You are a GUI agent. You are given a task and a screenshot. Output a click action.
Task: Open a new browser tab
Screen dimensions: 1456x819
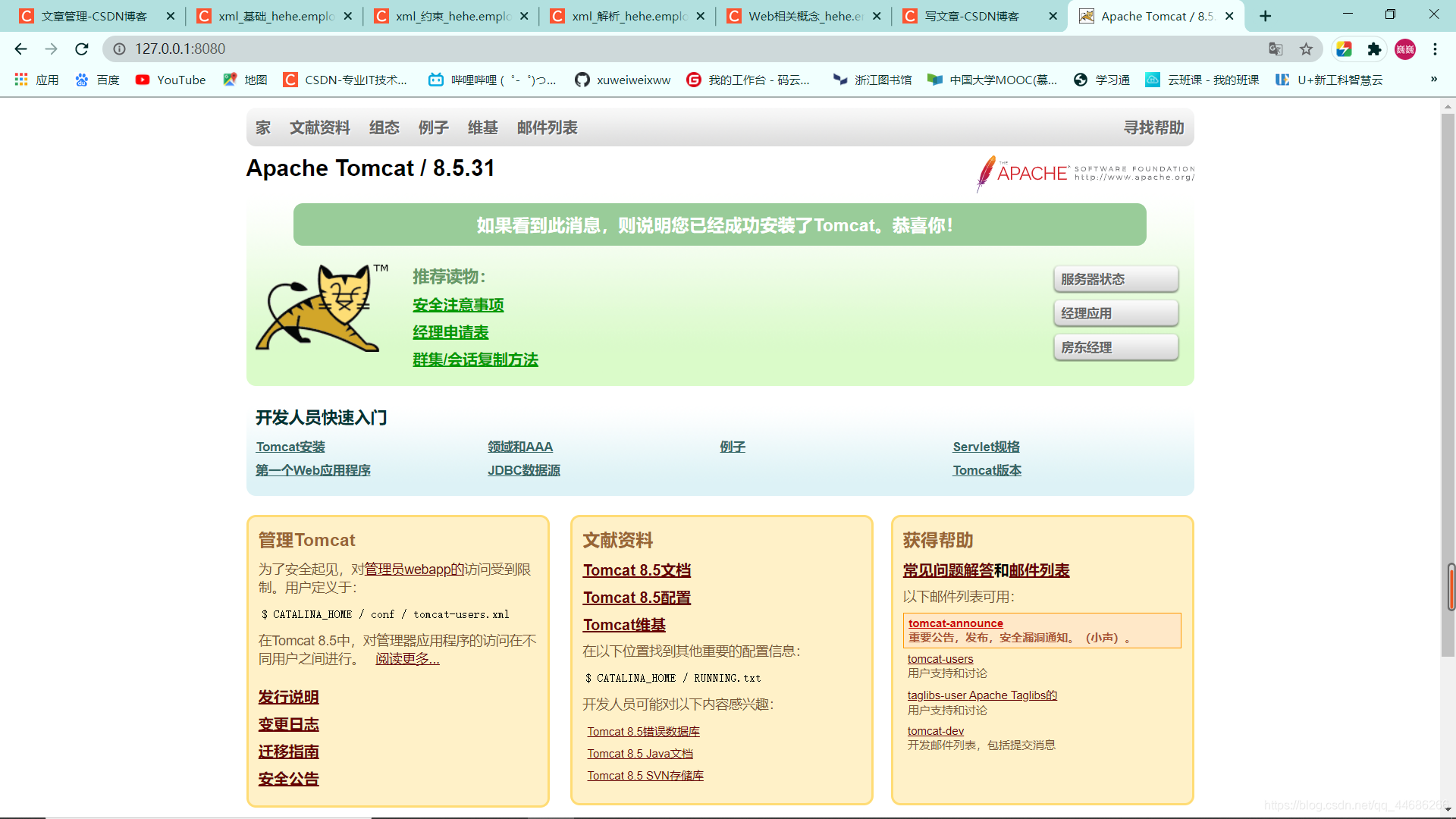(x=1265, y=16)
